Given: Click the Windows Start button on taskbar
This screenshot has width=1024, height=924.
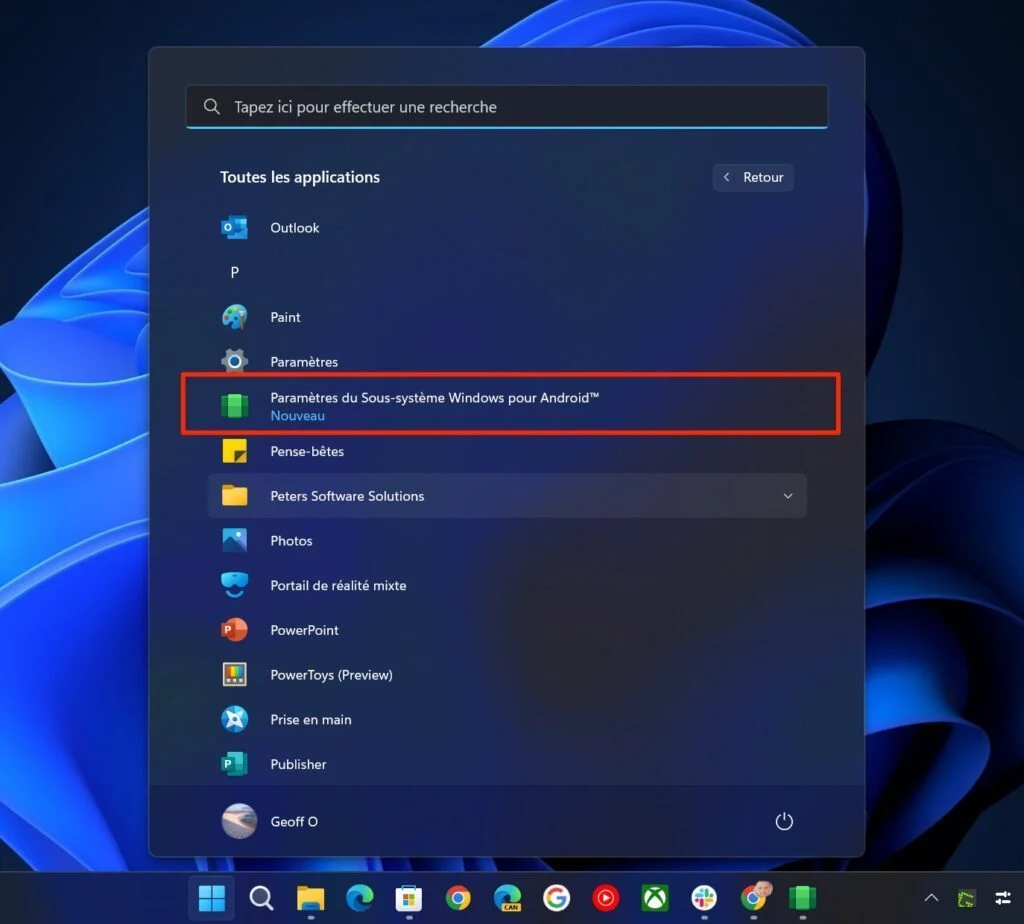Looking at the screenshot, I should [212, 899].
